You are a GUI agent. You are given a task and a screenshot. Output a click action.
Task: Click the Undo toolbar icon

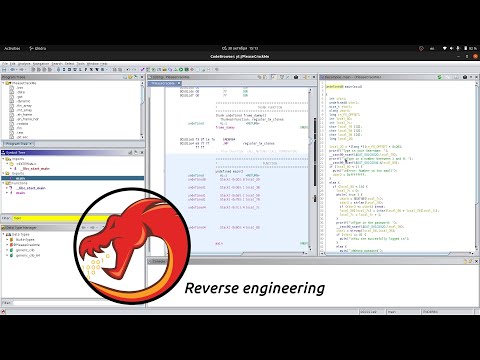[x=128, y=69]
